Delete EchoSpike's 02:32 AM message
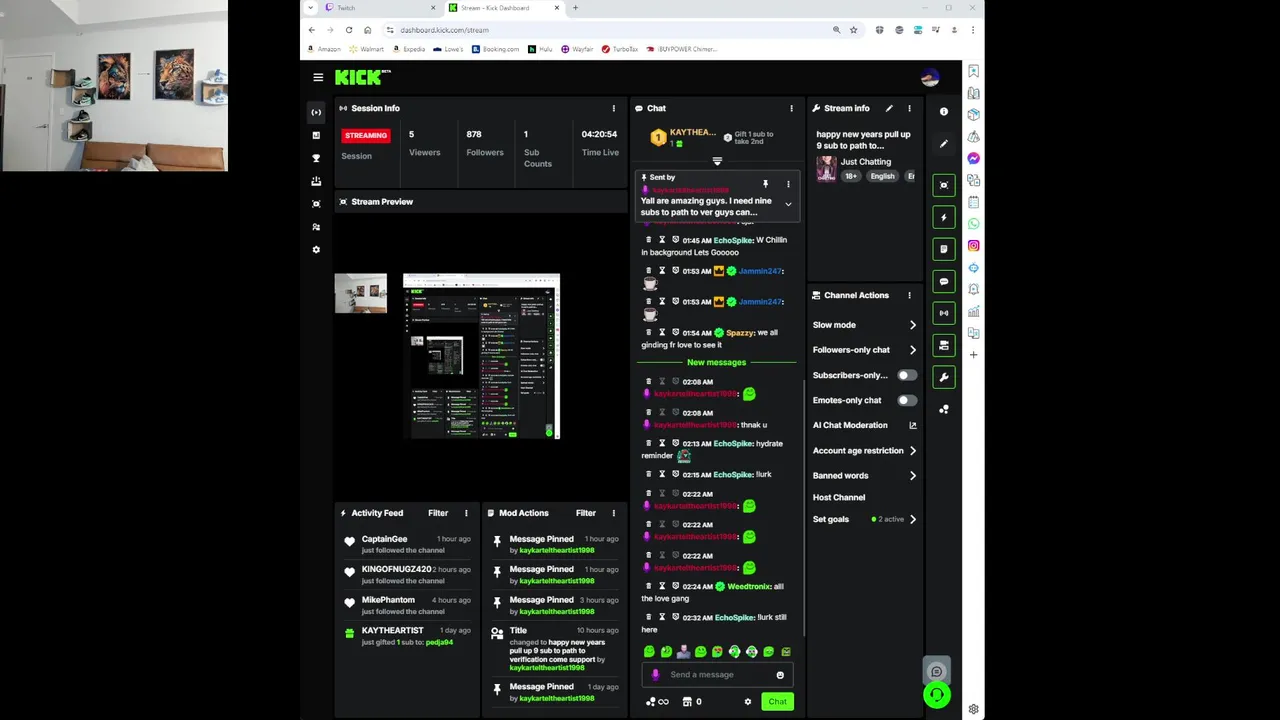The height and width of the screenshot is (720, 1280). pos(648,617)
